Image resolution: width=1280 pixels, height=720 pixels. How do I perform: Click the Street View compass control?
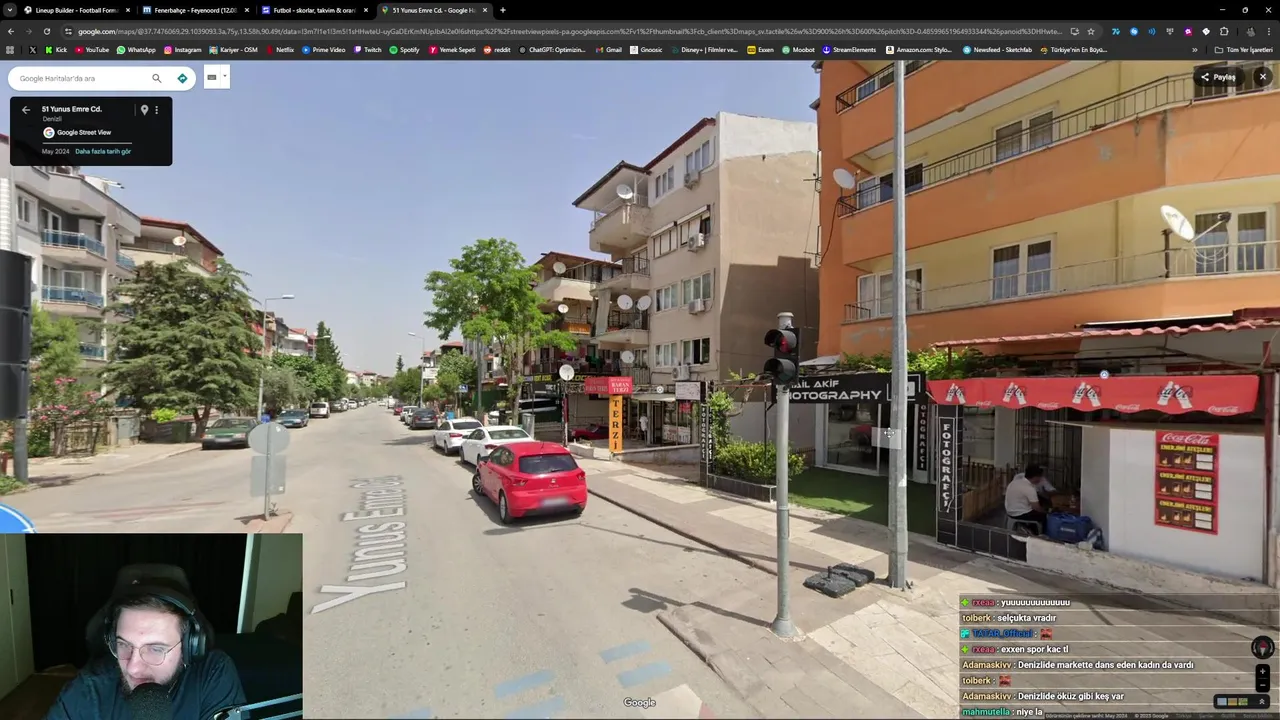click(1262, 648)
